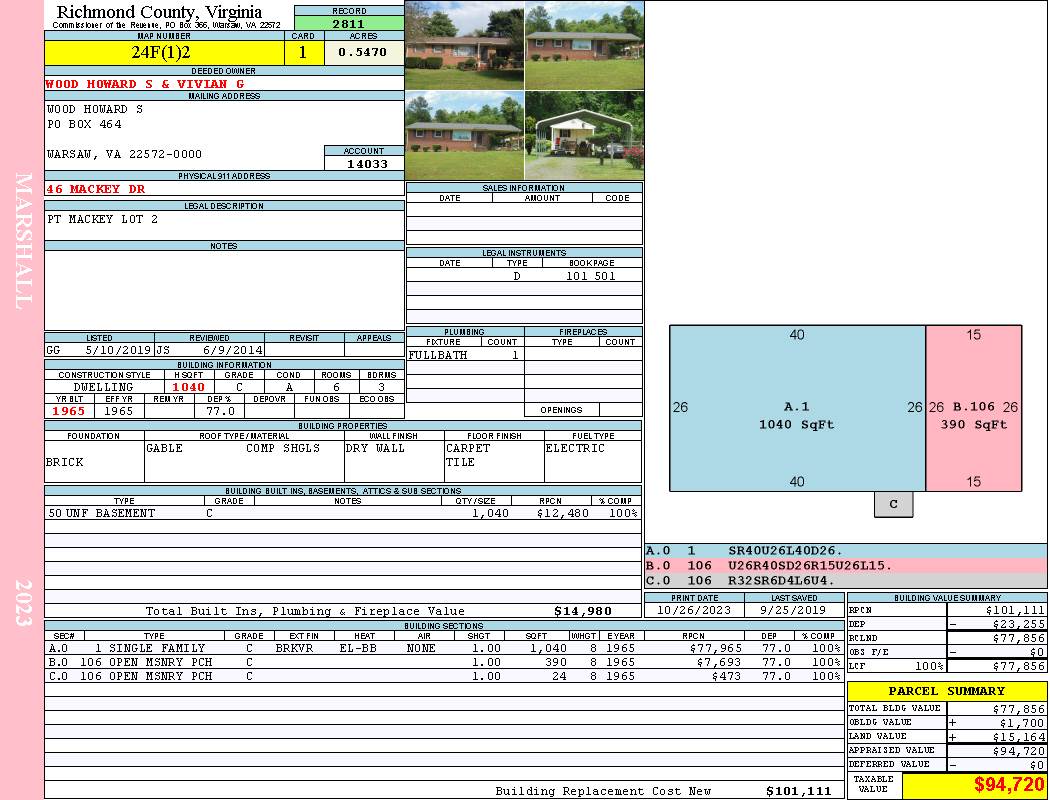
Task: Click the year built 1965 field
Action: click(68, 411)
